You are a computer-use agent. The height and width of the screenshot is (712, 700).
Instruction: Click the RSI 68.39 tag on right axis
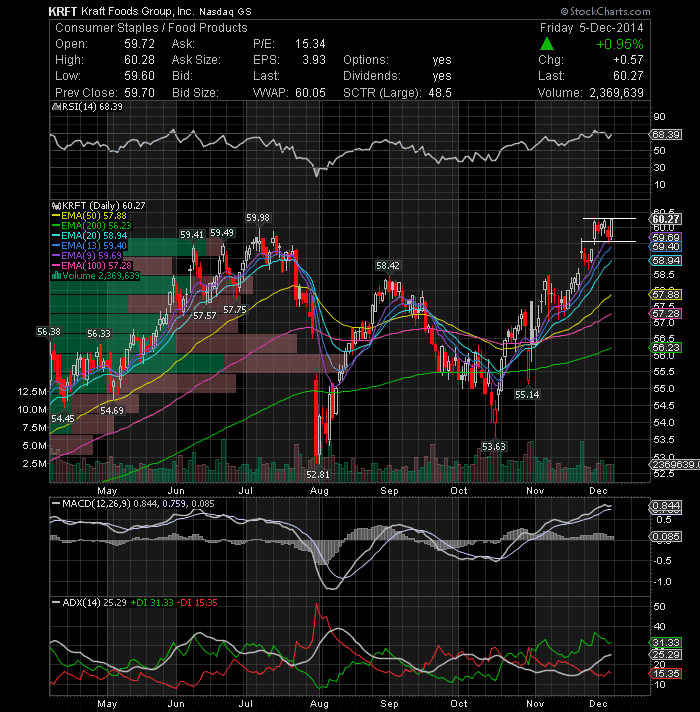click(666, 135)
